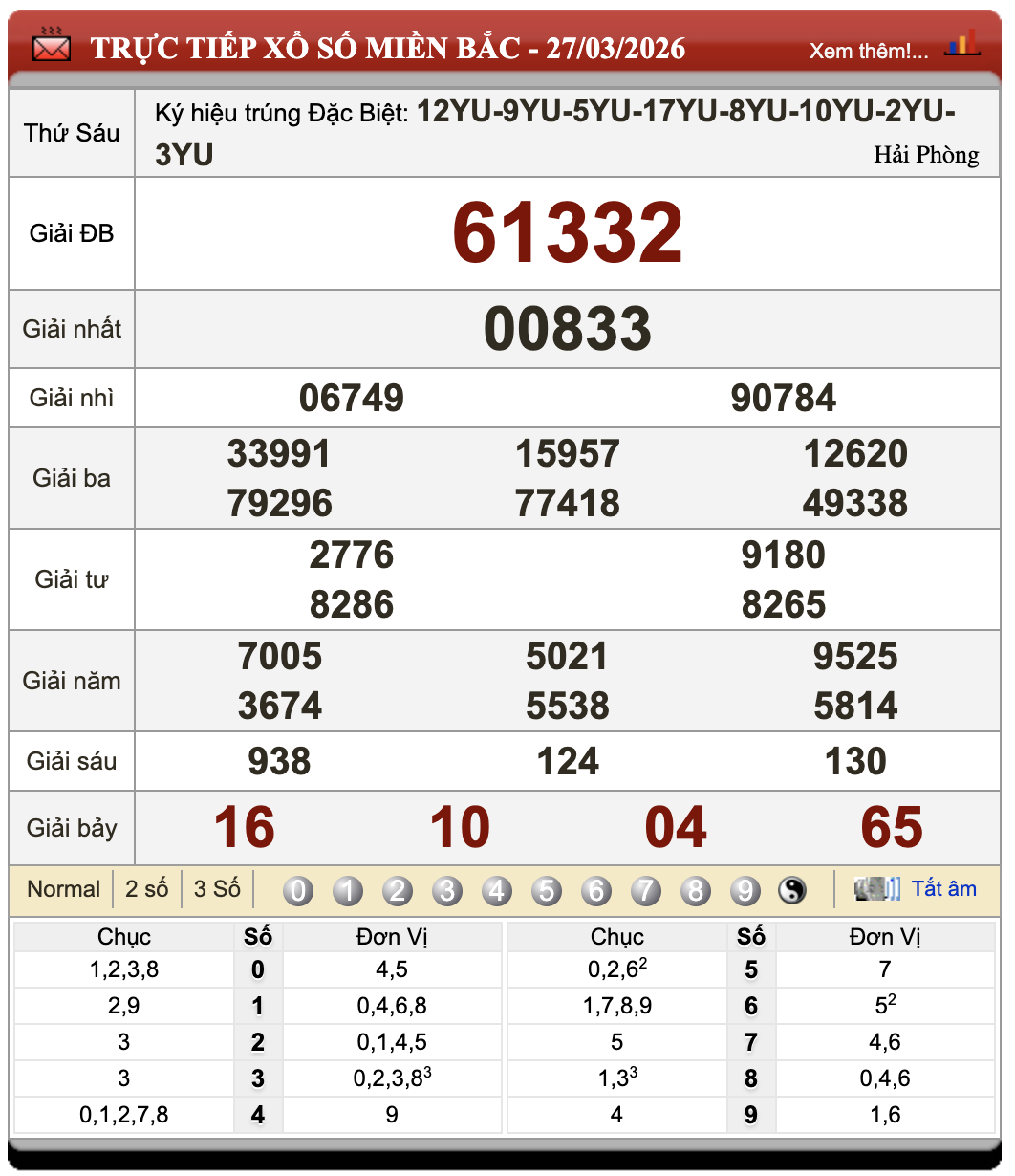Open the bar chart statistics icon
1015x1176 pixels.
[961, 44]
